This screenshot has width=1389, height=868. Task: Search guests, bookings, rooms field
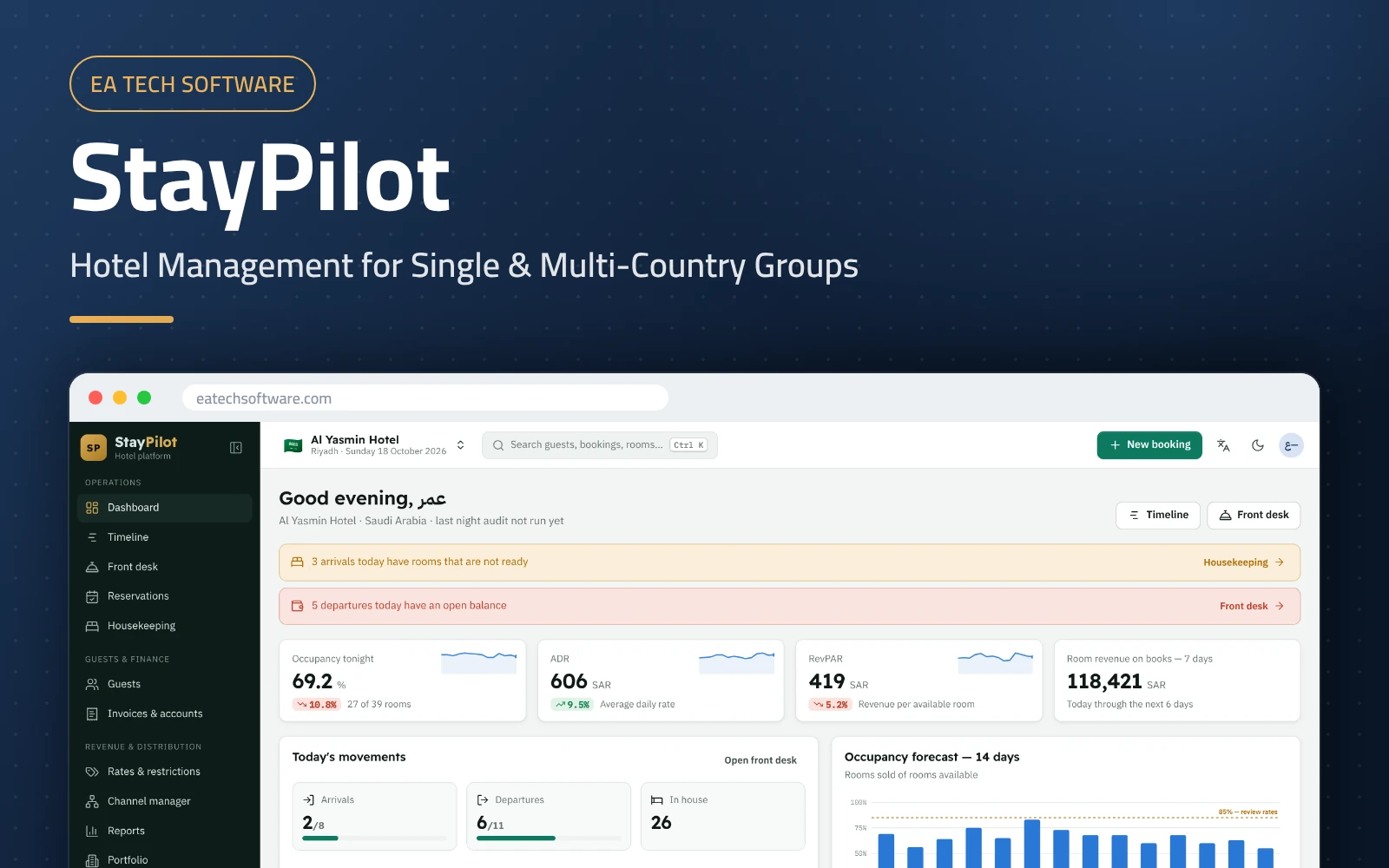click(x=600, y=445)
